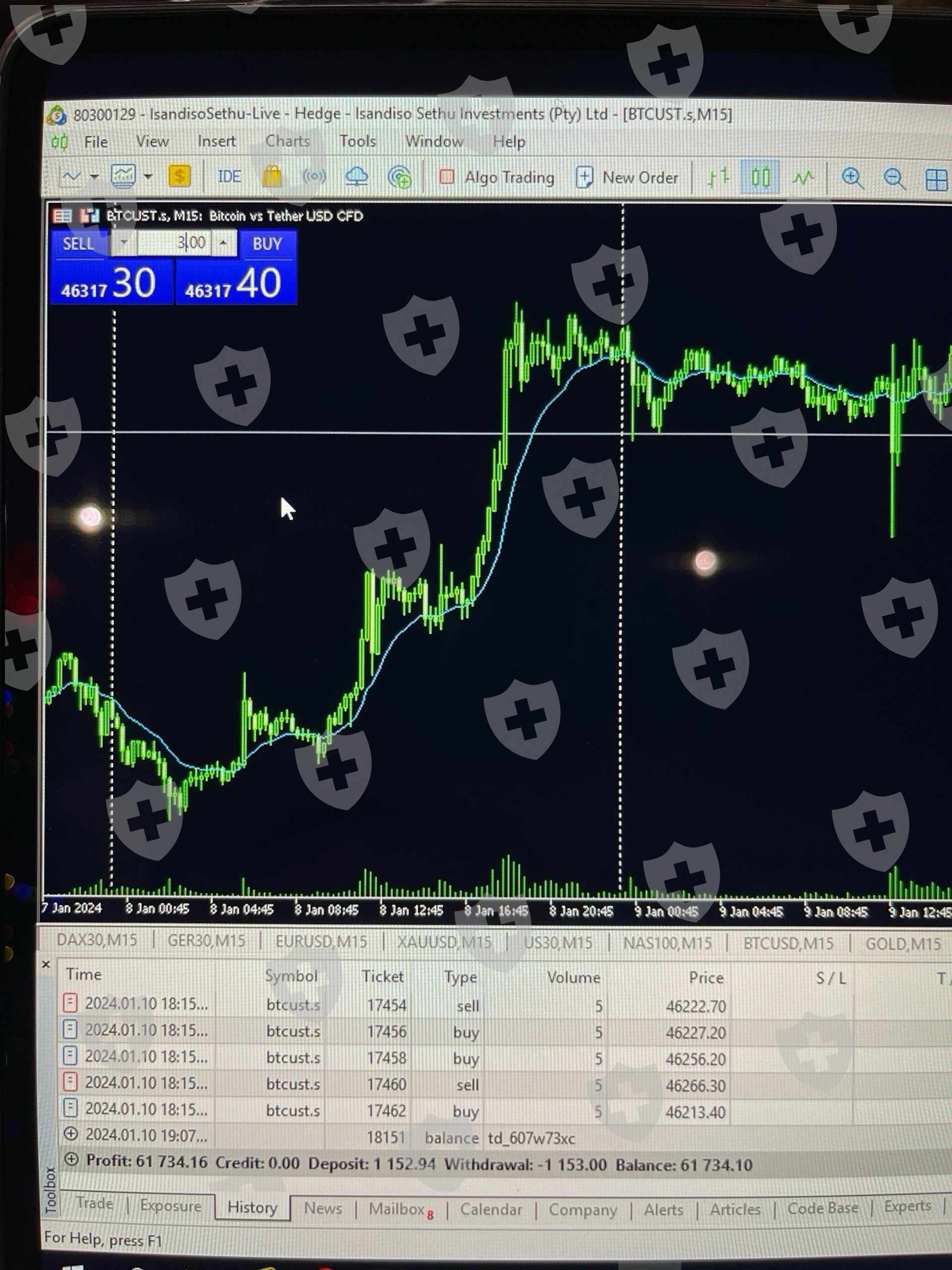Expand the profit summary row
Viewport: 952px width, 1270px height.
71,1159
